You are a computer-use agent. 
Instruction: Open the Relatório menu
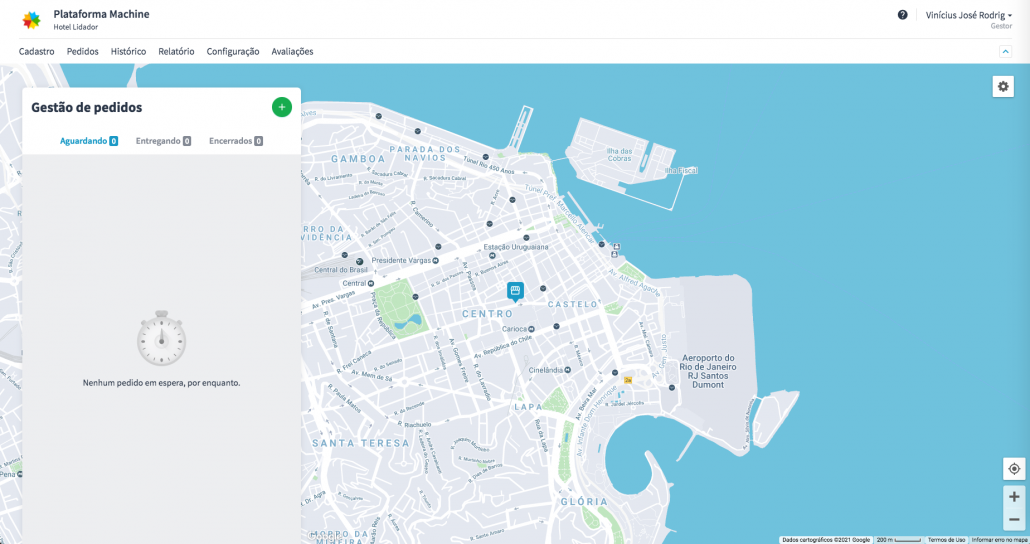176,51
